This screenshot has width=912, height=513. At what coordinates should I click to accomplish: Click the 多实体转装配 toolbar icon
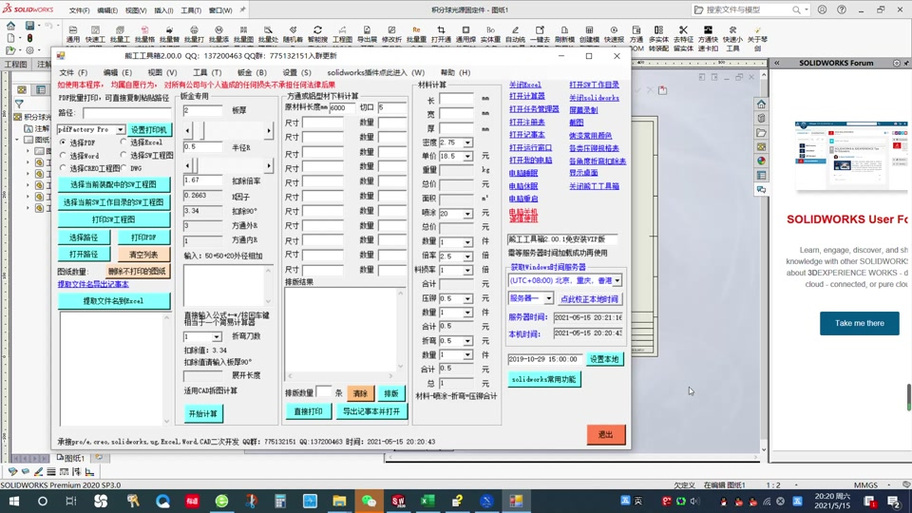[658, 38]
